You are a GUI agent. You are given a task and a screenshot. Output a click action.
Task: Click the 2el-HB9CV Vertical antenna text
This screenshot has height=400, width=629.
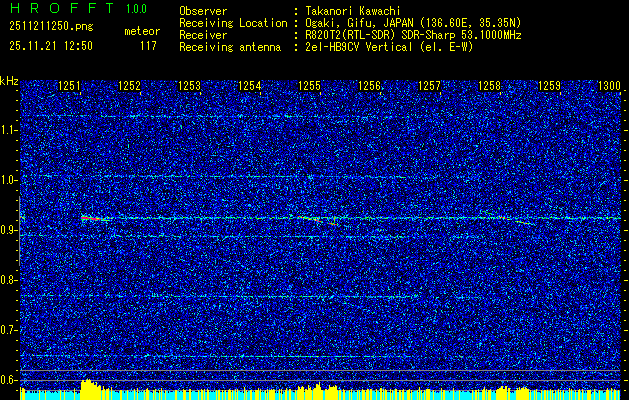(x=389, y=47)
